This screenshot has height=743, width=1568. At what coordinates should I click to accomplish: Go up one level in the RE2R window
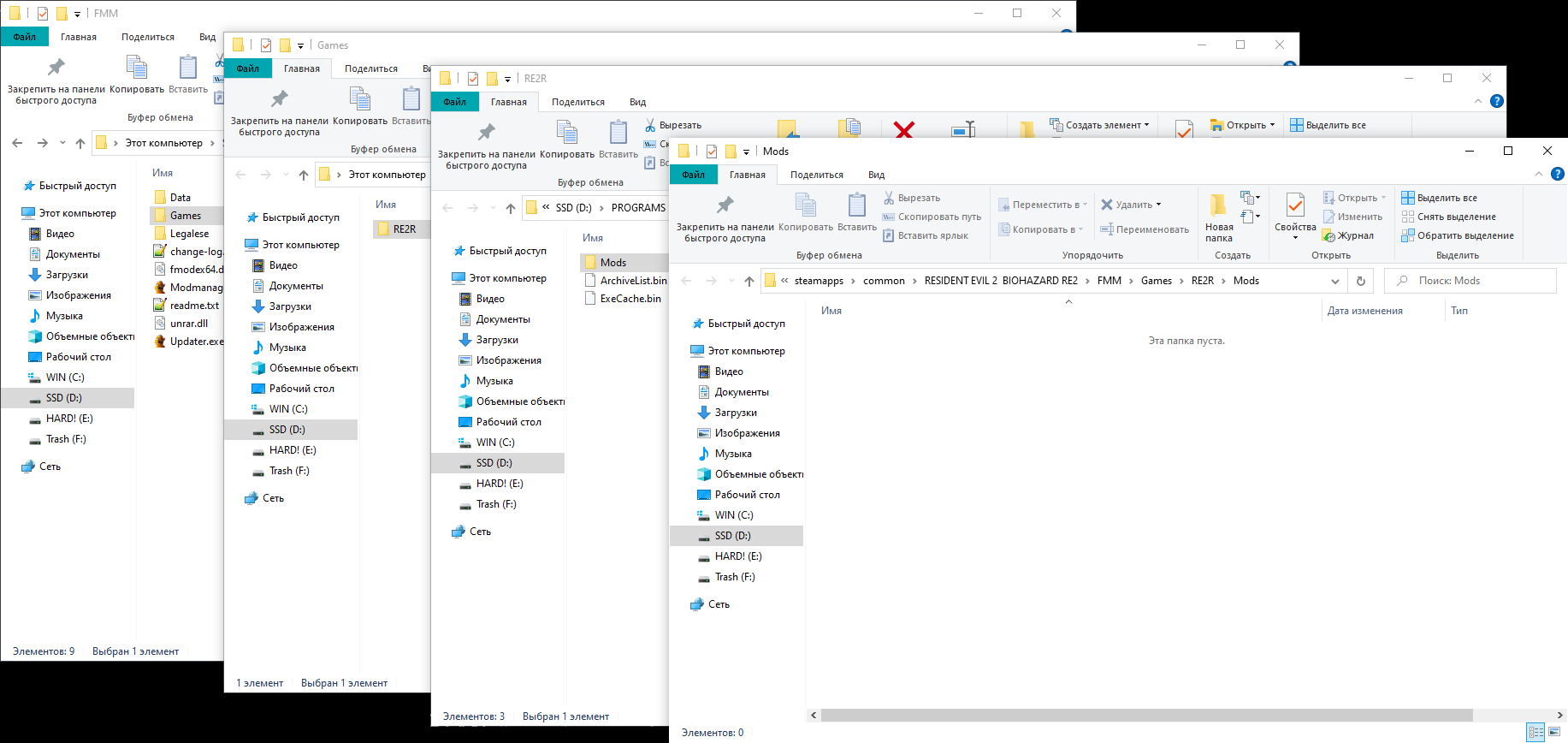(511, 208)
